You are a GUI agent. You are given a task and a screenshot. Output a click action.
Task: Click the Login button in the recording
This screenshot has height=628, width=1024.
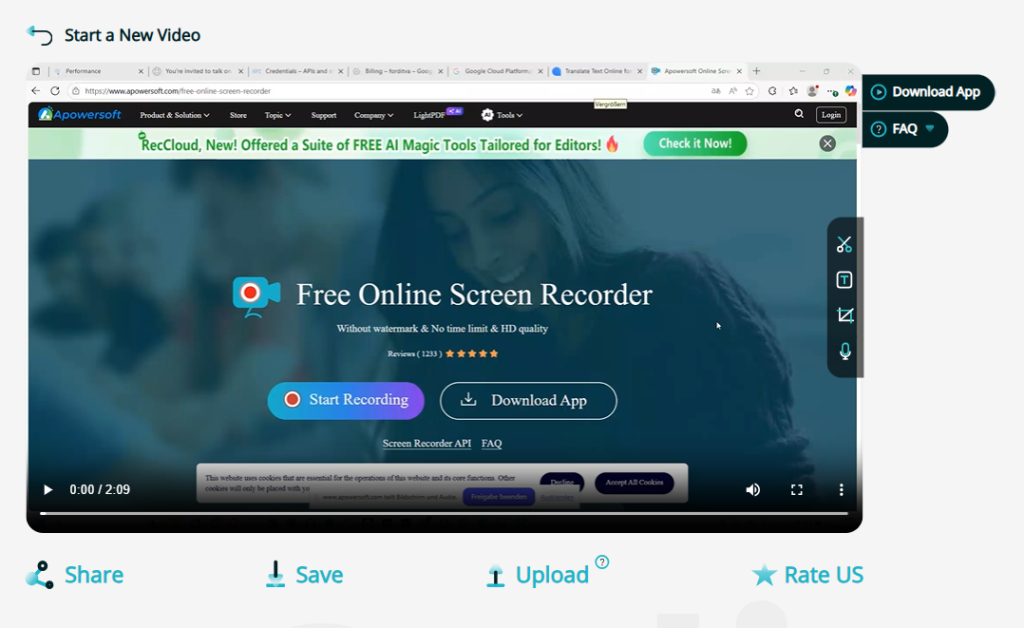pyautogui.click(x=831, y=115)
